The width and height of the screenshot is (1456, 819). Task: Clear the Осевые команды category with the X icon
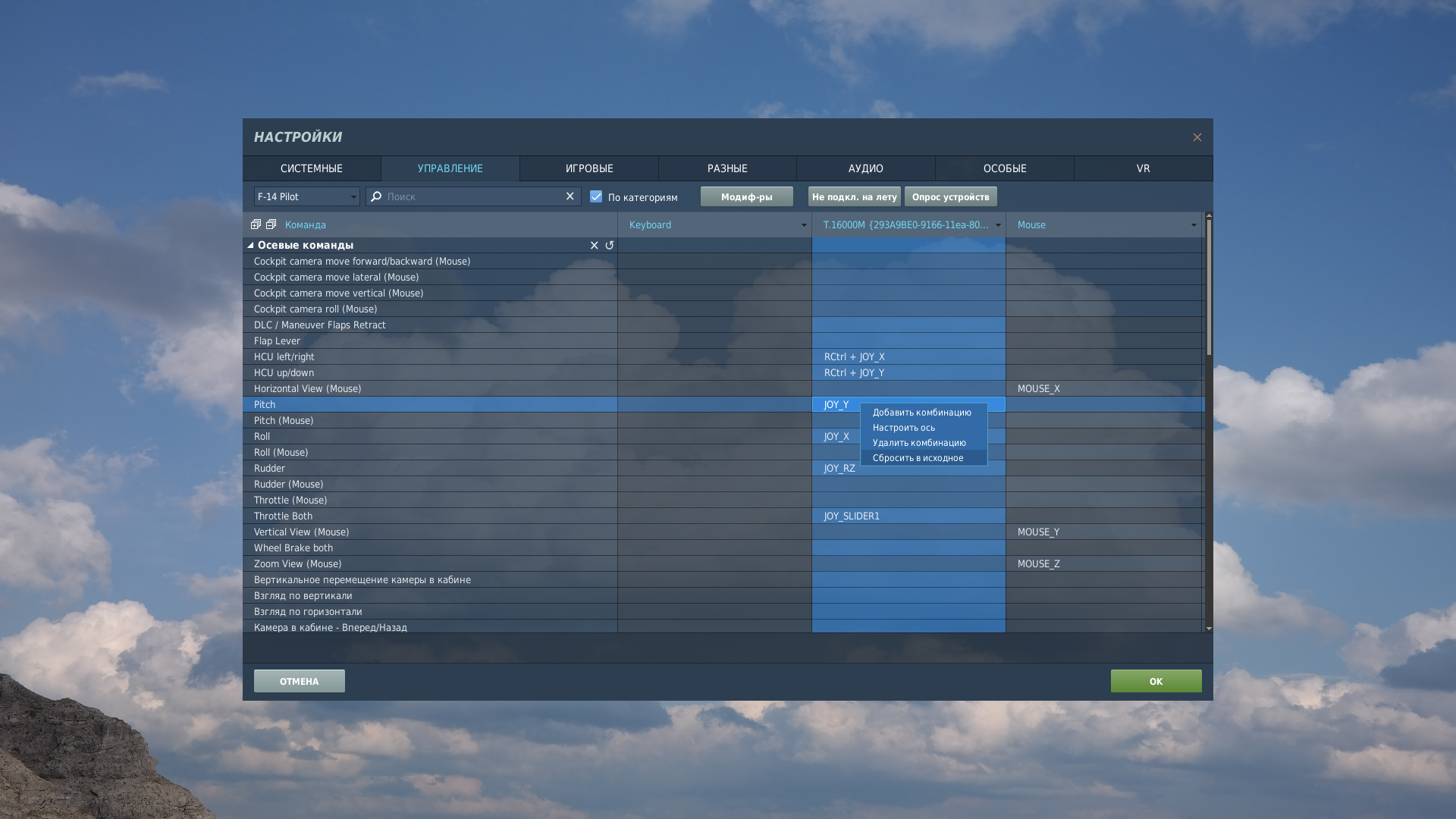(x=595, y=245)
